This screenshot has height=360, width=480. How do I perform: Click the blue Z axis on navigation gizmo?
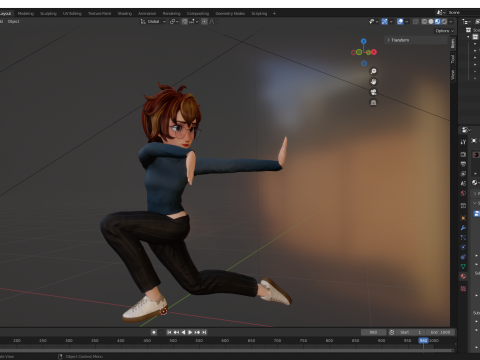pyautogui.click(x=364, y=41)
